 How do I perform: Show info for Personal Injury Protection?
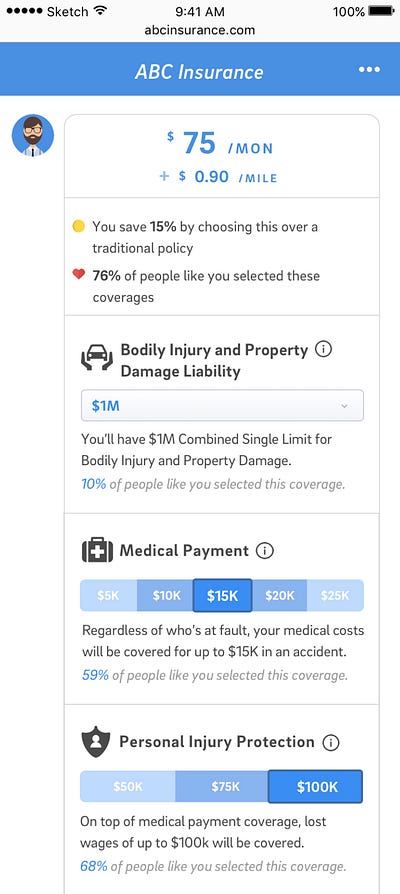pyautogui.click(x=331, y=742)
